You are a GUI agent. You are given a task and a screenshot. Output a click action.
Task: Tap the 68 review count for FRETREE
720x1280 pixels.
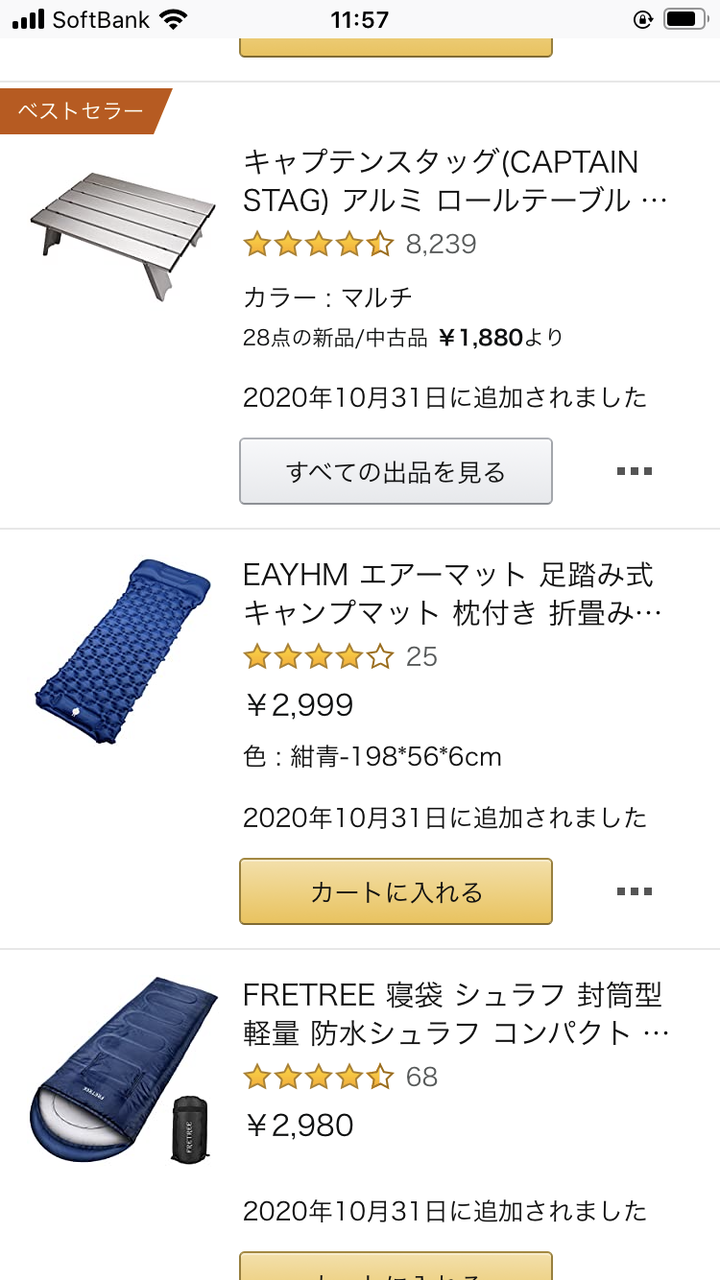click(422, 1077)
